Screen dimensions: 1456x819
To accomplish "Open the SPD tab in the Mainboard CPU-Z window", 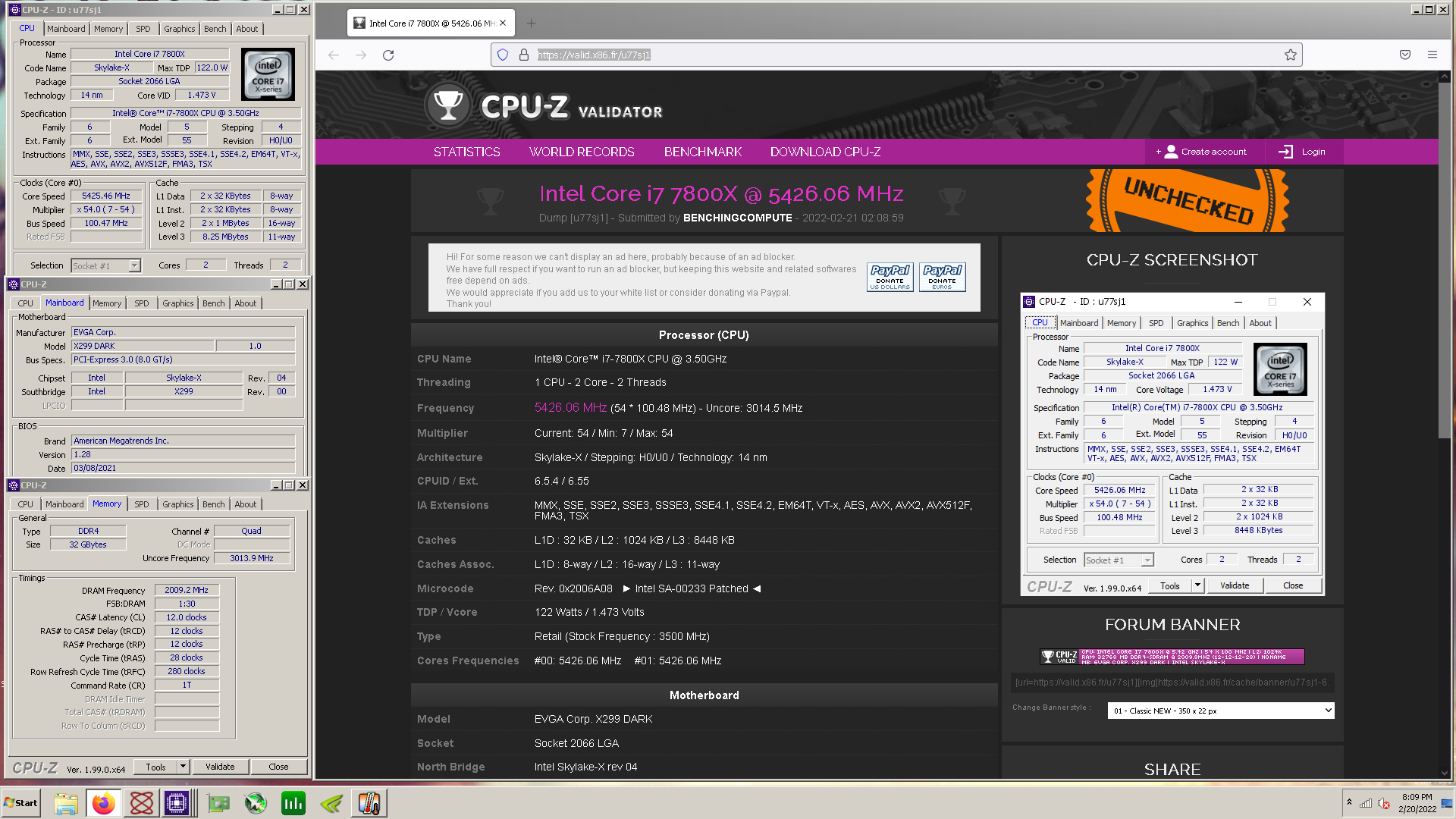I will [142, 303].
